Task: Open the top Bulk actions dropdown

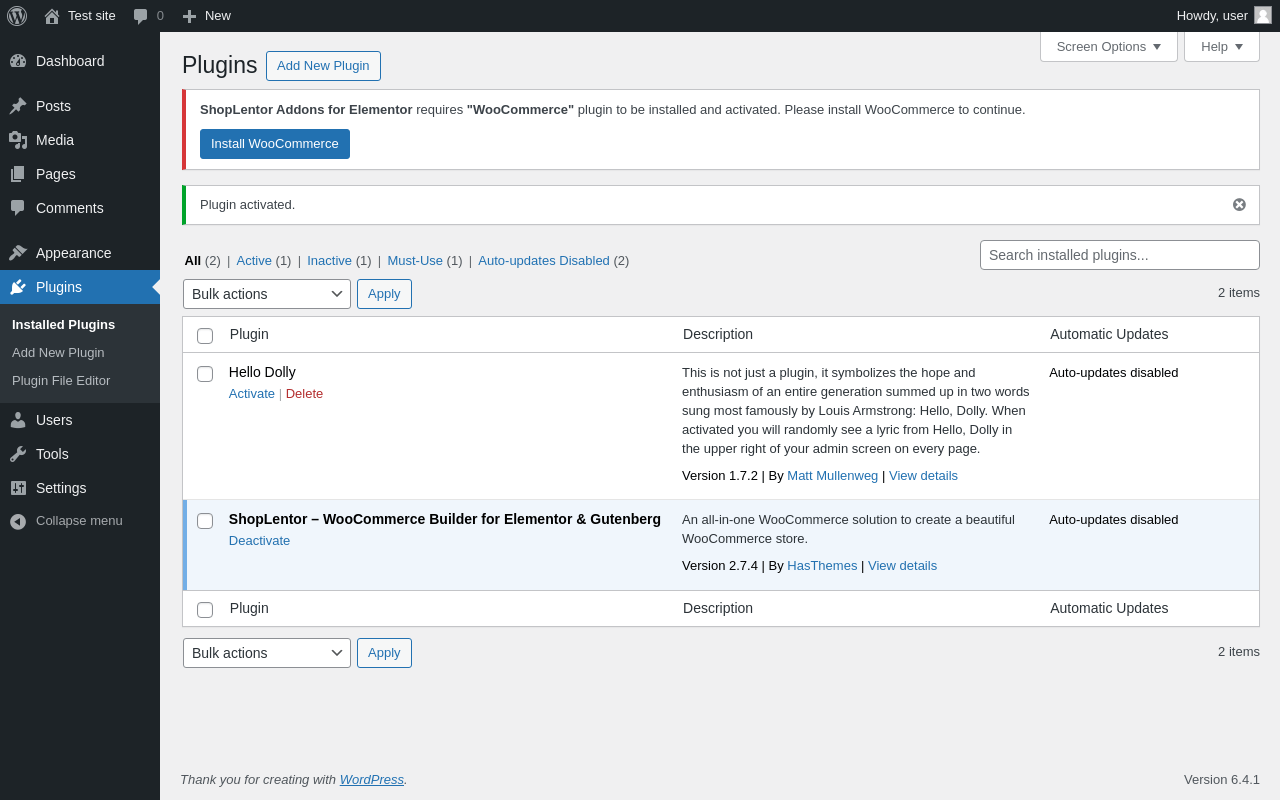Action: coord(266,294)
